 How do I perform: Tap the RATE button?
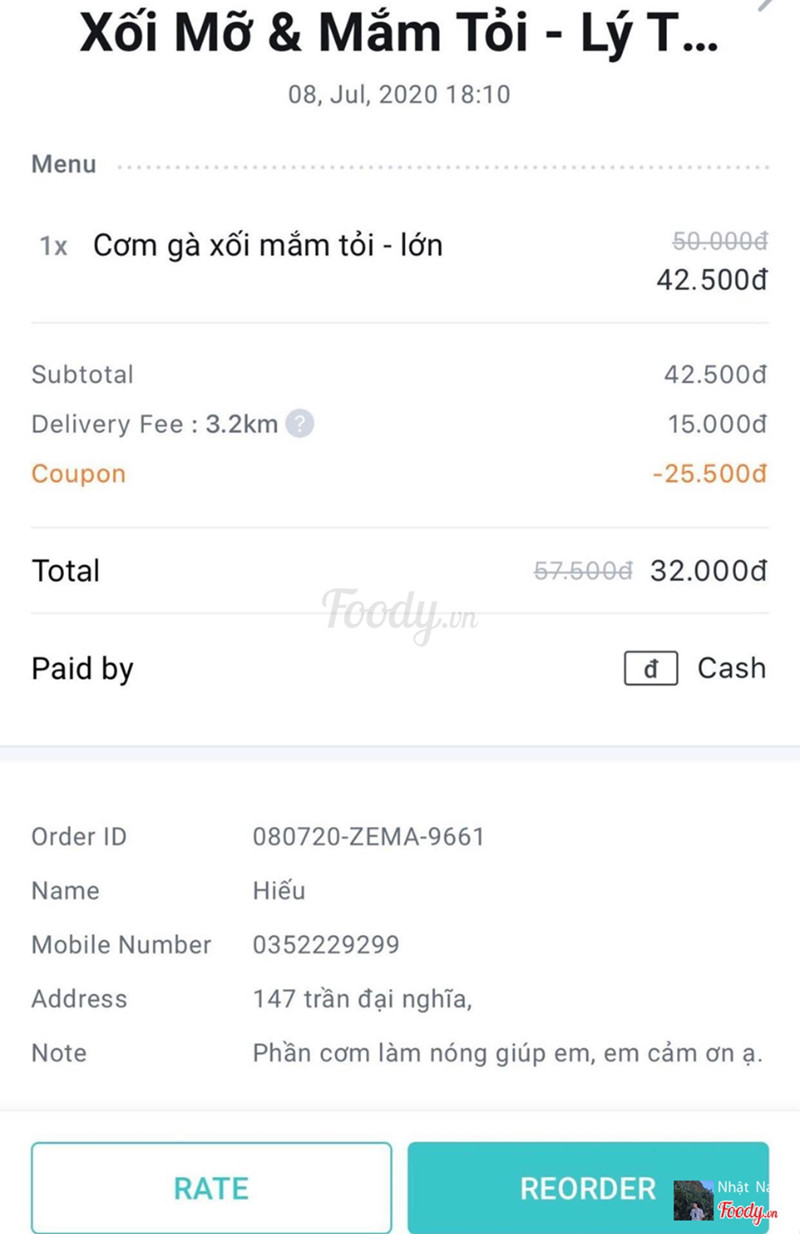(211, 1188)
